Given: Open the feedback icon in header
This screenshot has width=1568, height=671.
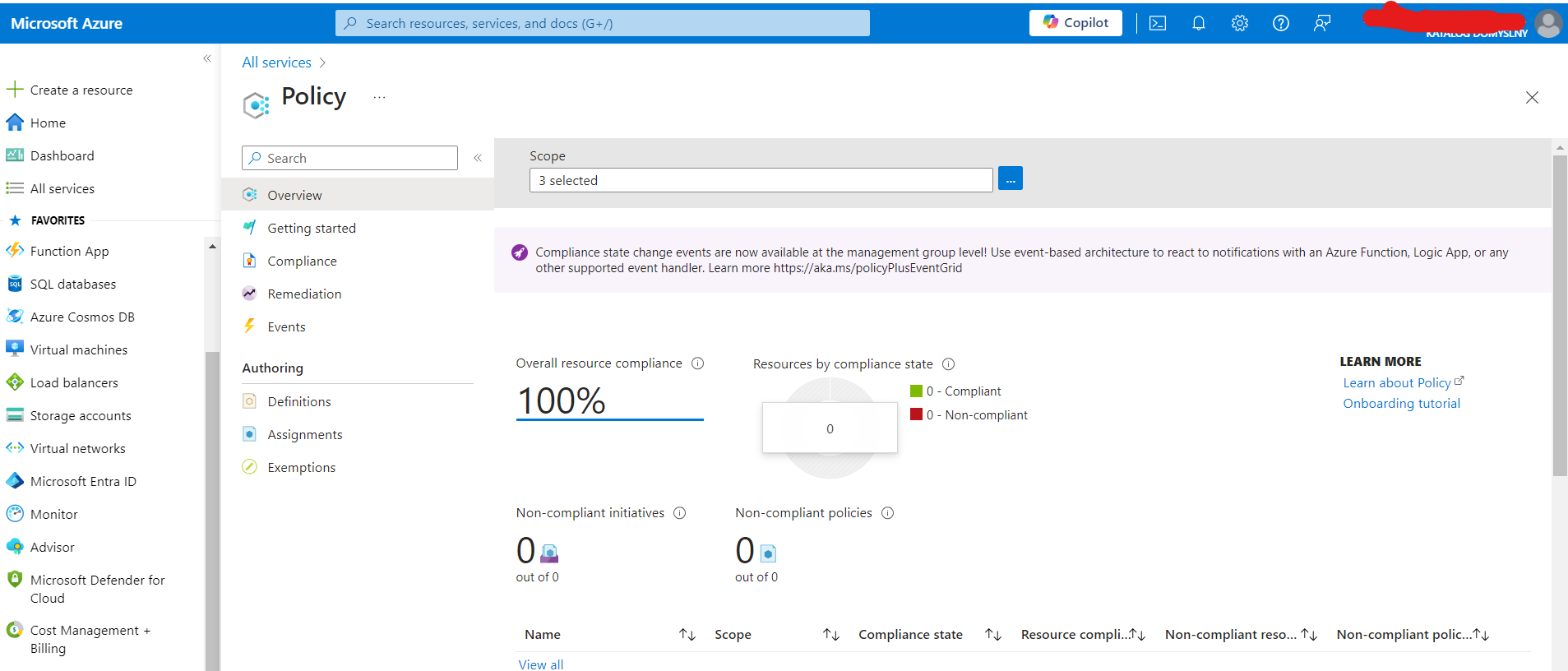Looking at the screenshot, I should (1322, 23).
